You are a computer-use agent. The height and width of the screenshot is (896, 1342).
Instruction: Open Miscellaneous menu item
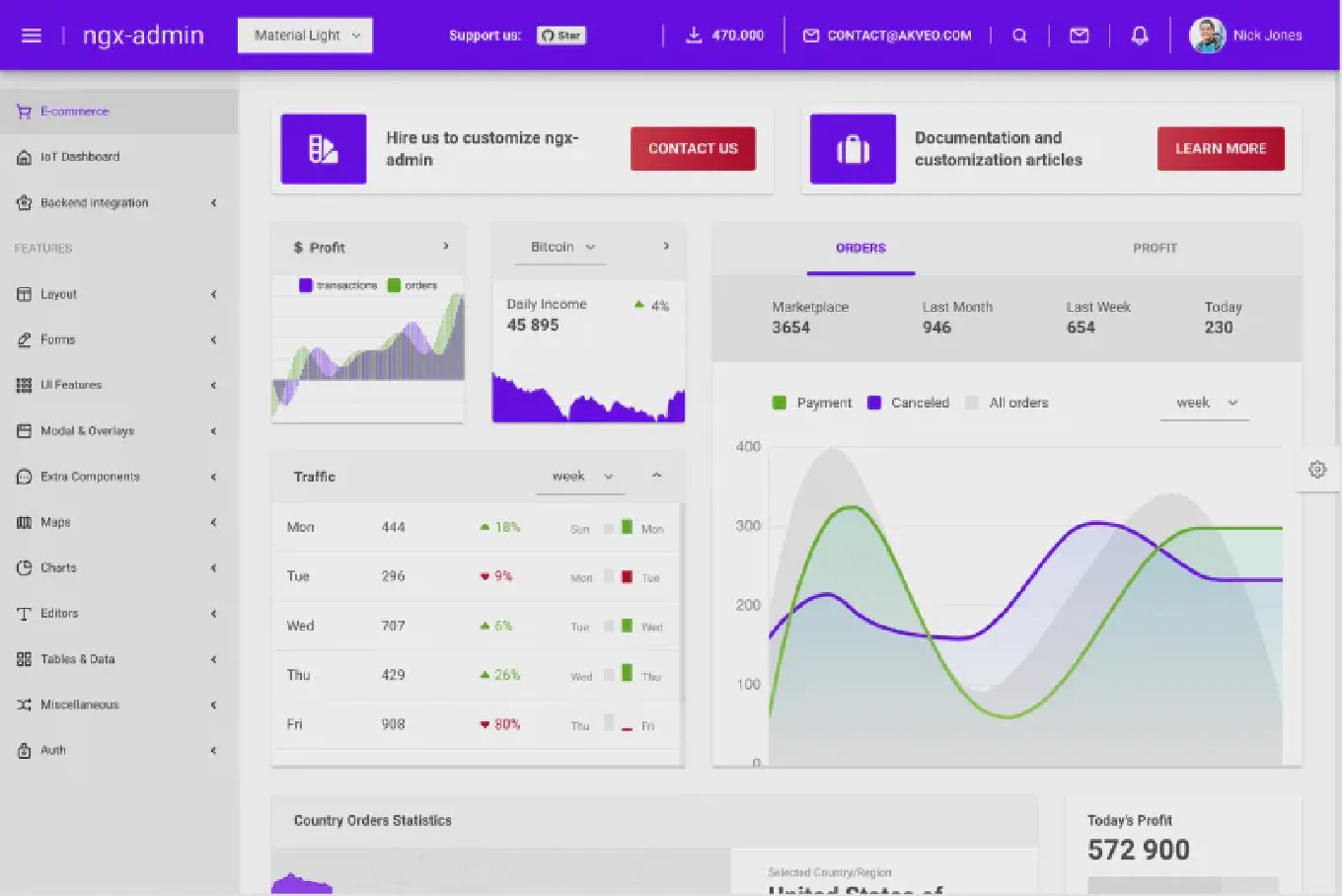tap(118, 705)
